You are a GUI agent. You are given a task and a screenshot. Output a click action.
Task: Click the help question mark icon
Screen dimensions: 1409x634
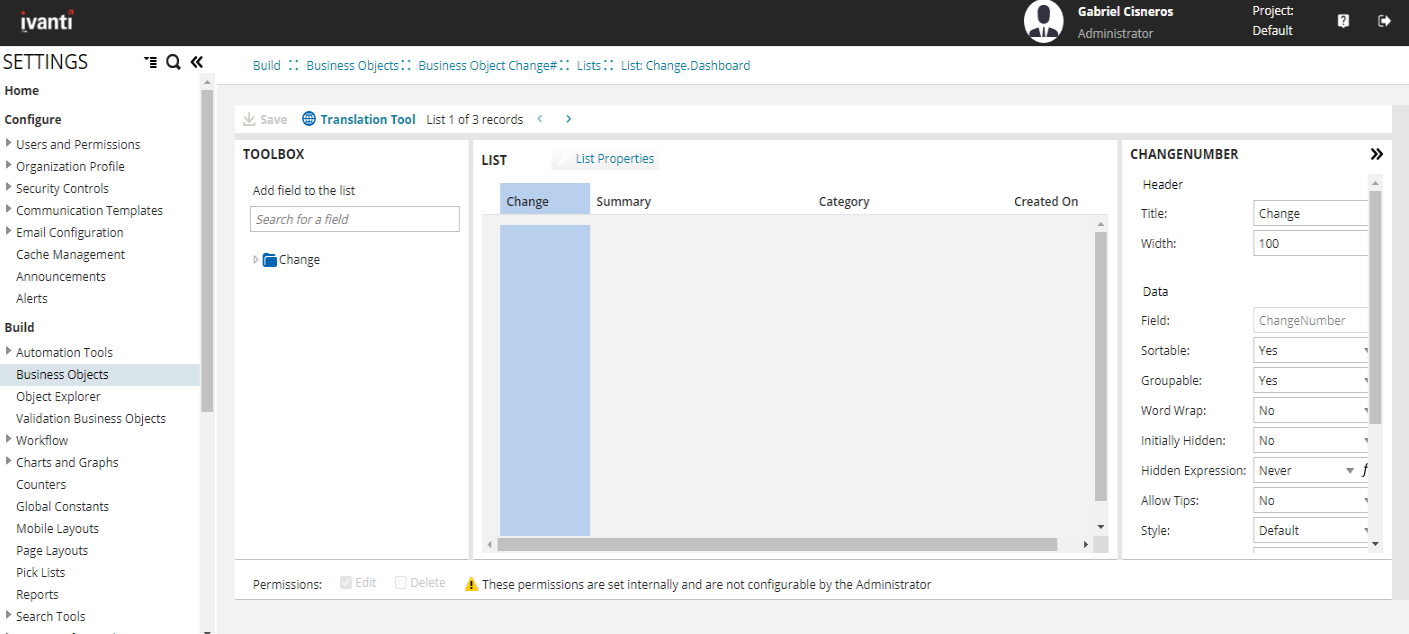point(1343,21)
